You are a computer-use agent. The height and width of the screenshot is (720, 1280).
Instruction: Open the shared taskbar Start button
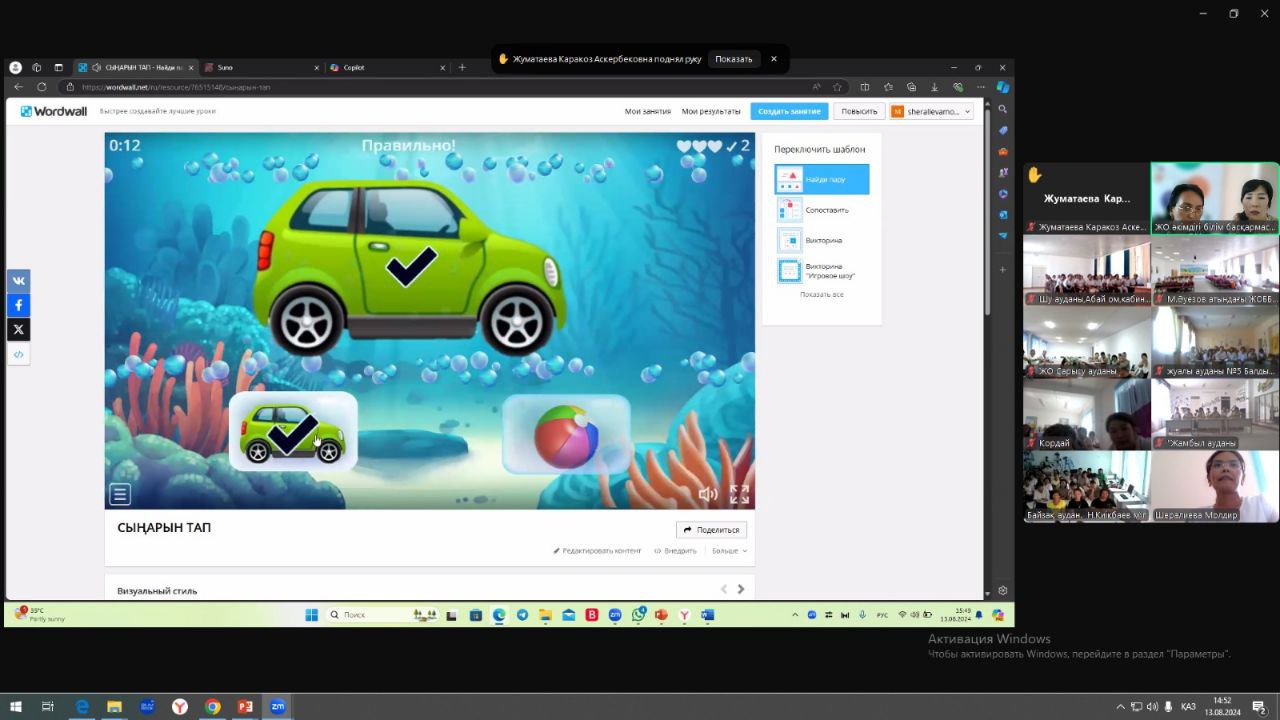click(311, 615)
